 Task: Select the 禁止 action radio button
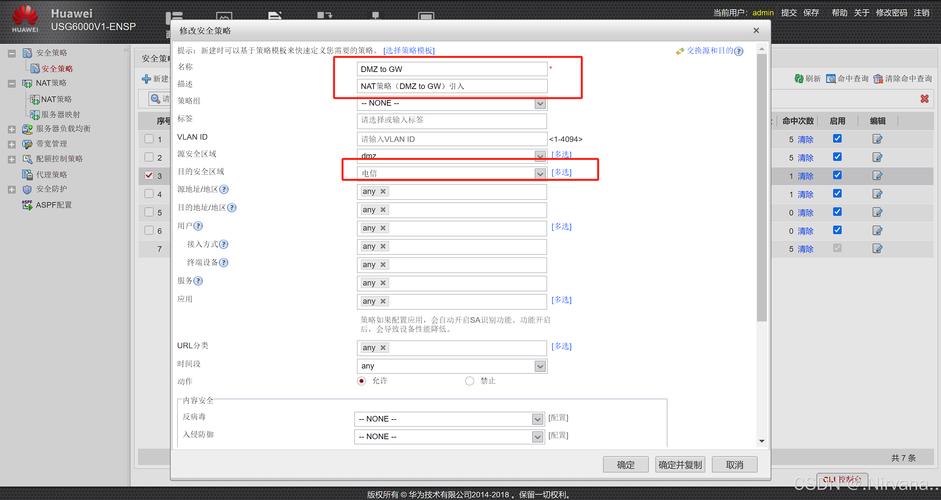click(469, 381)
